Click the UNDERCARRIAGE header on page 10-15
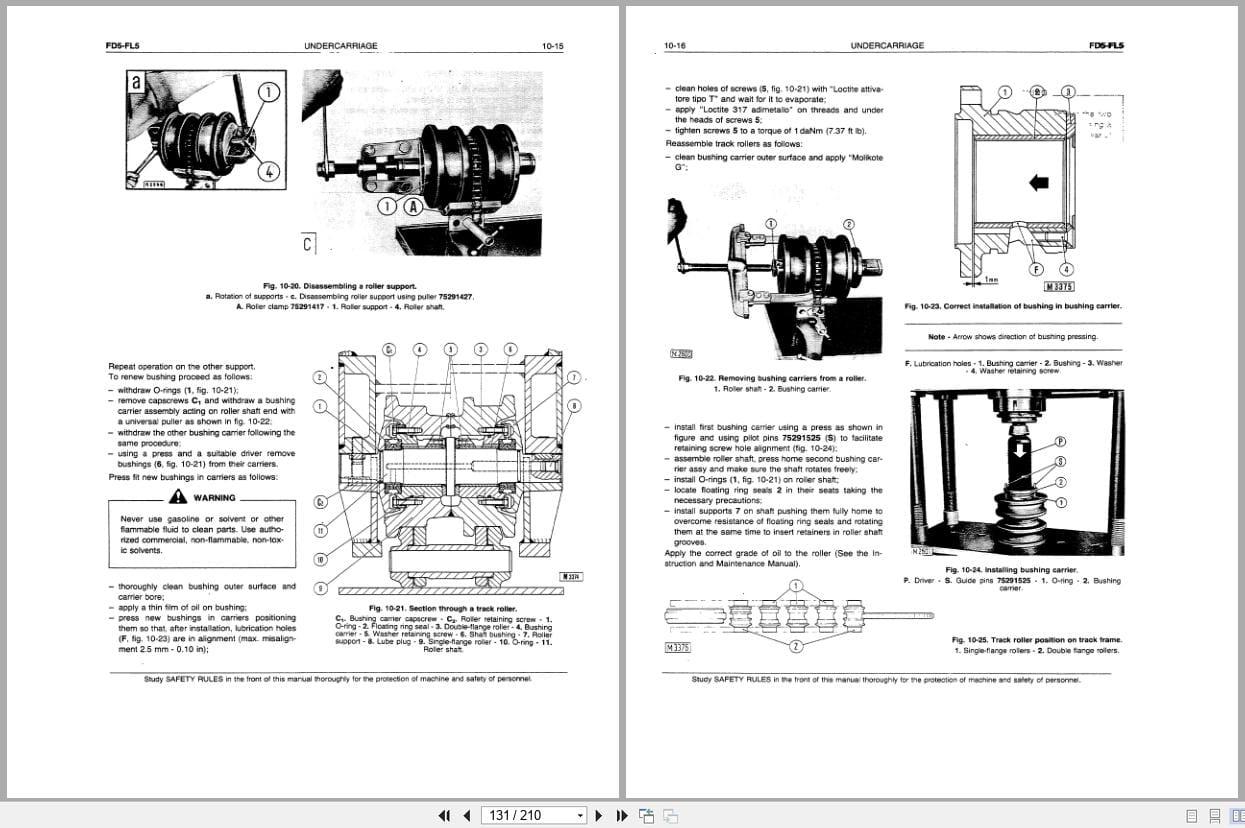 (x=341, y=45)
